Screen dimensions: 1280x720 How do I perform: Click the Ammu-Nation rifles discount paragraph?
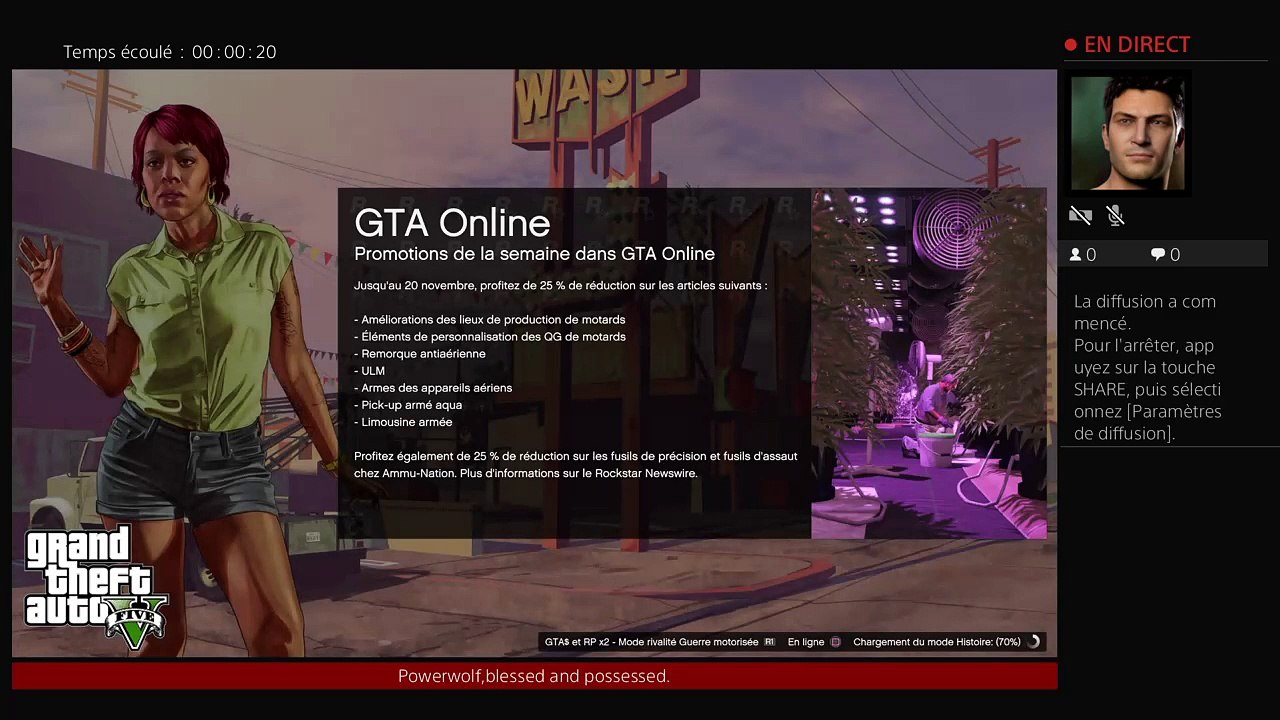[x=576, y=465]
